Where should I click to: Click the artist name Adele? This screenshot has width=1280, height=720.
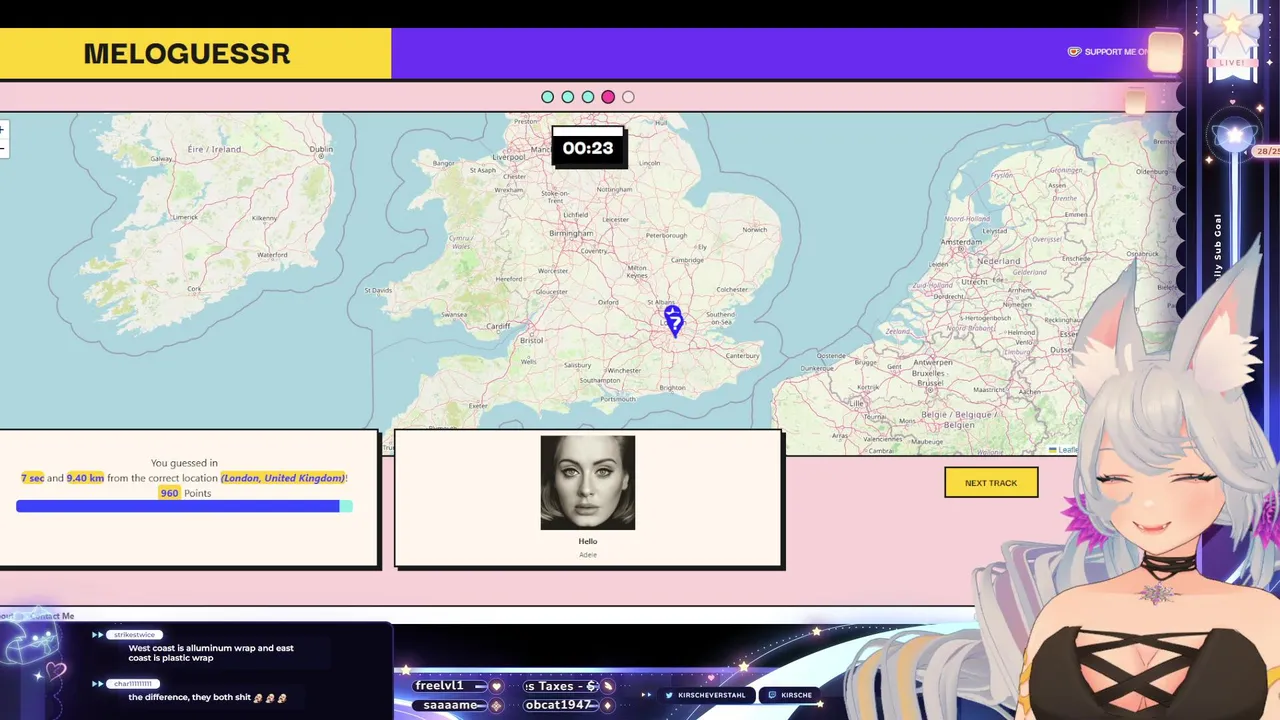[x=588, y=554]
